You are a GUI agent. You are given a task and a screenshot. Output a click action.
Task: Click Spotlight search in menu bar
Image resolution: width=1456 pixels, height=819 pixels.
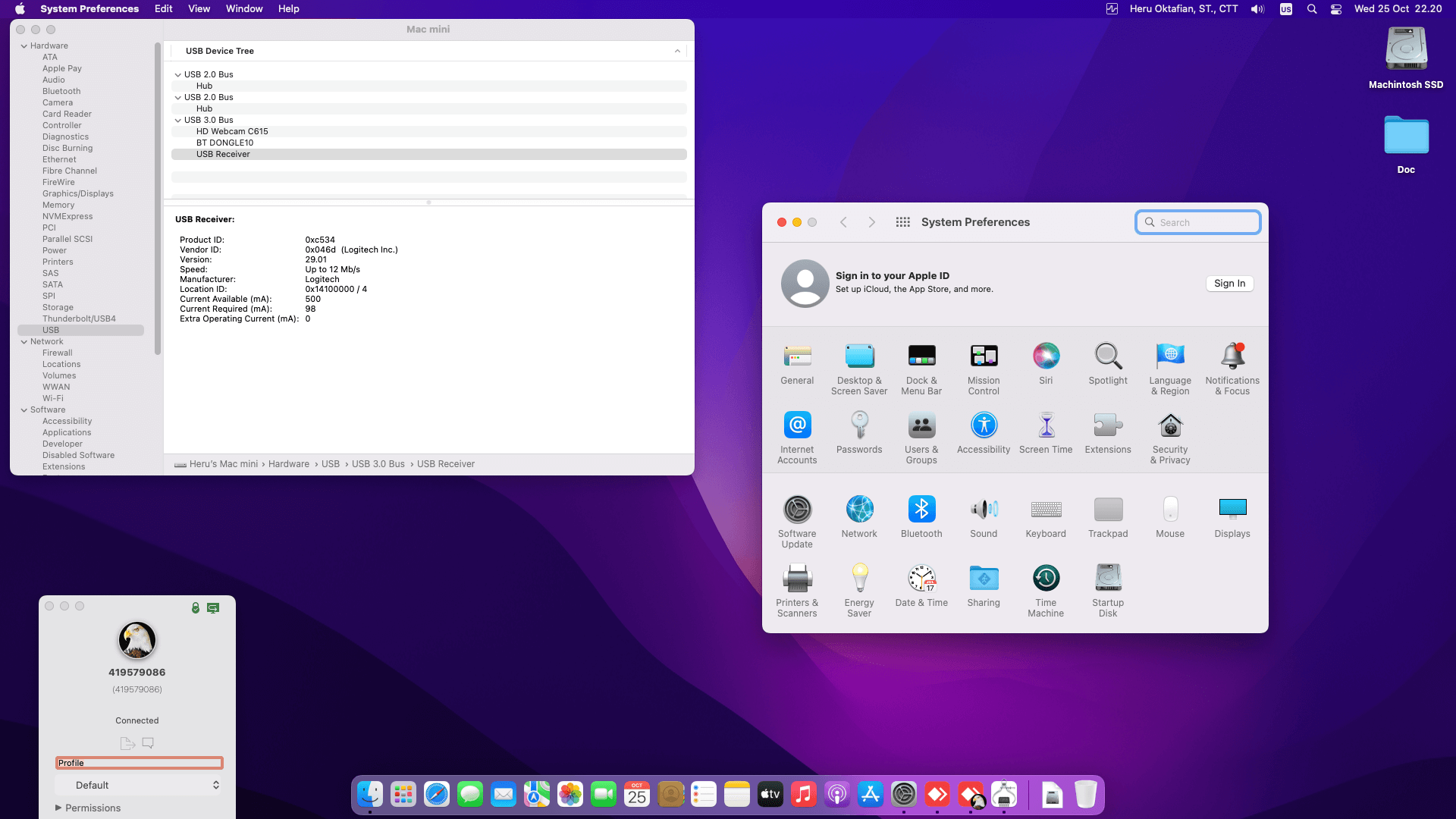[1312, 9]
